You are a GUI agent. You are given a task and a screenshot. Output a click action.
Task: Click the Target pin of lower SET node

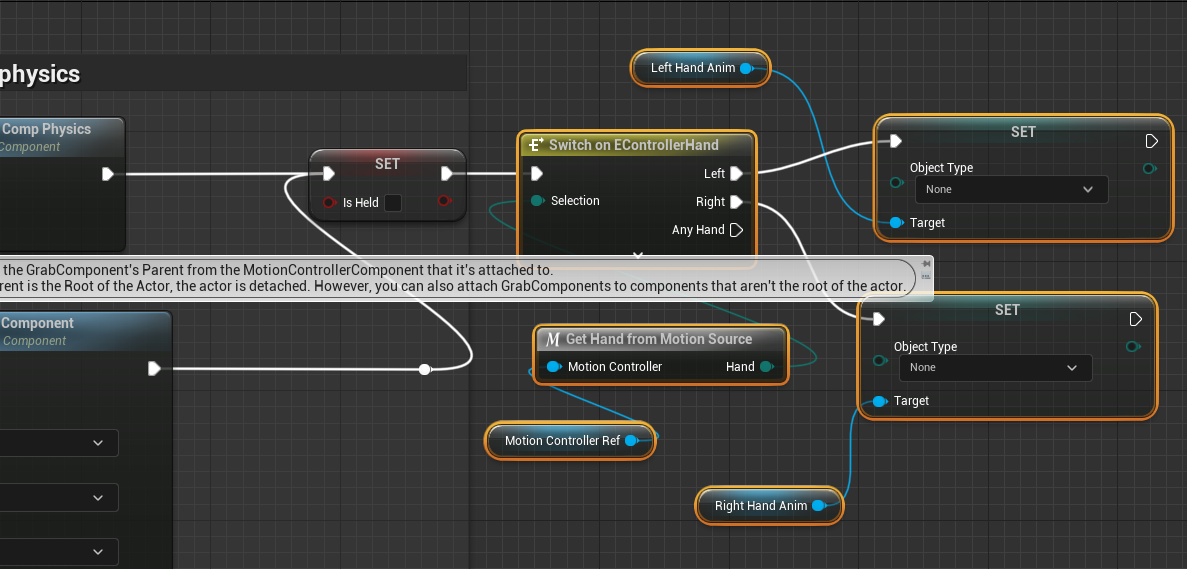(x=880, y=401)
